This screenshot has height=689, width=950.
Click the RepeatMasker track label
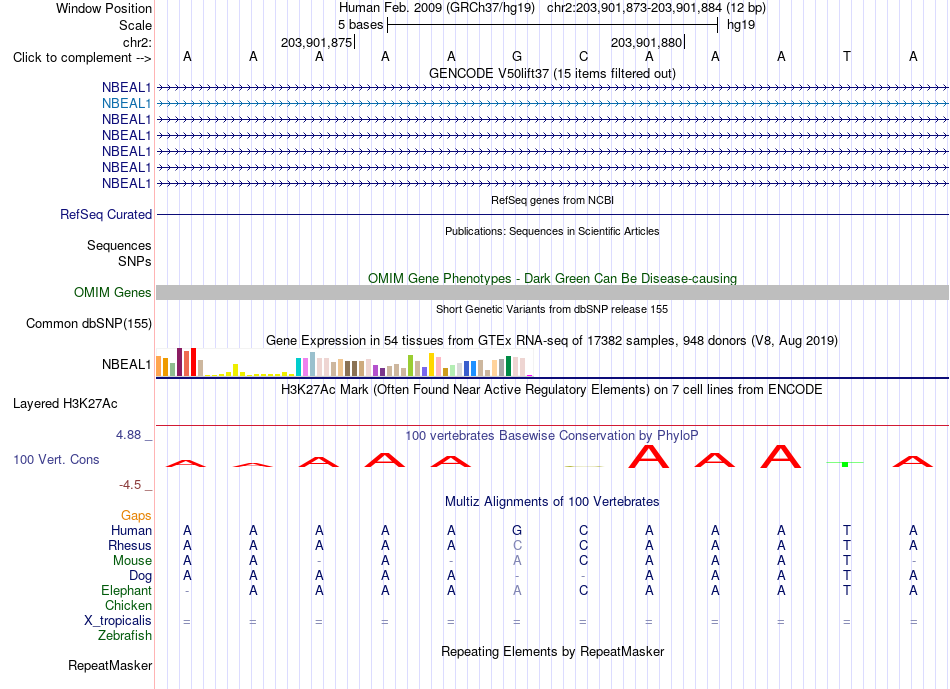point(110,665)
